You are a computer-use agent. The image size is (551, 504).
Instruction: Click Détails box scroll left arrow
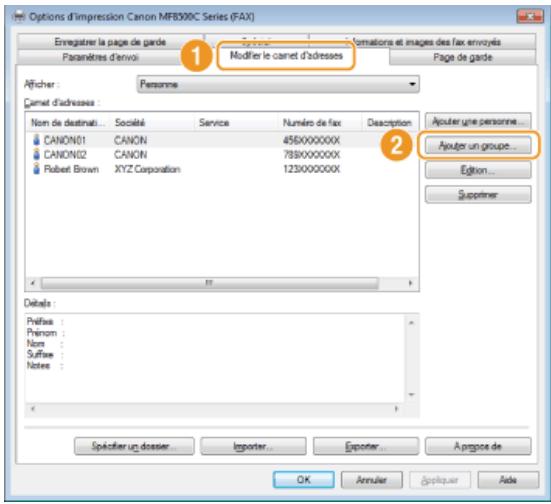pos(33,409)
